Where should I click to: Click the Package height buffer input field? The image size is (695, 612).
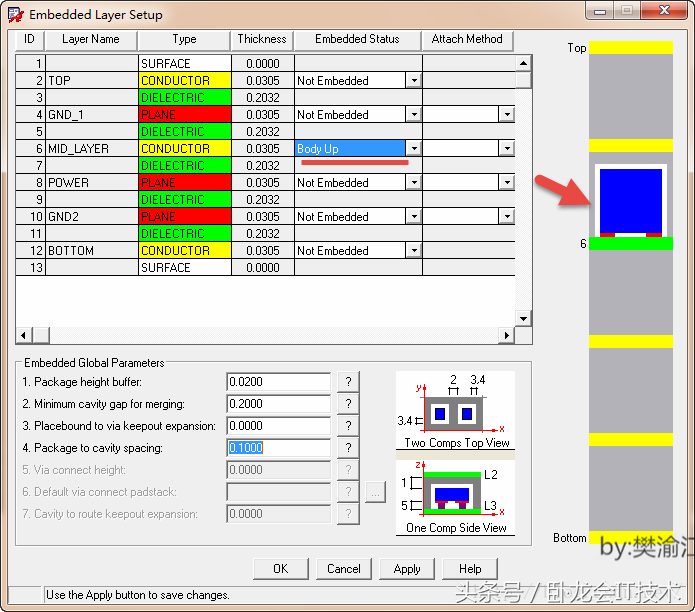278,382
